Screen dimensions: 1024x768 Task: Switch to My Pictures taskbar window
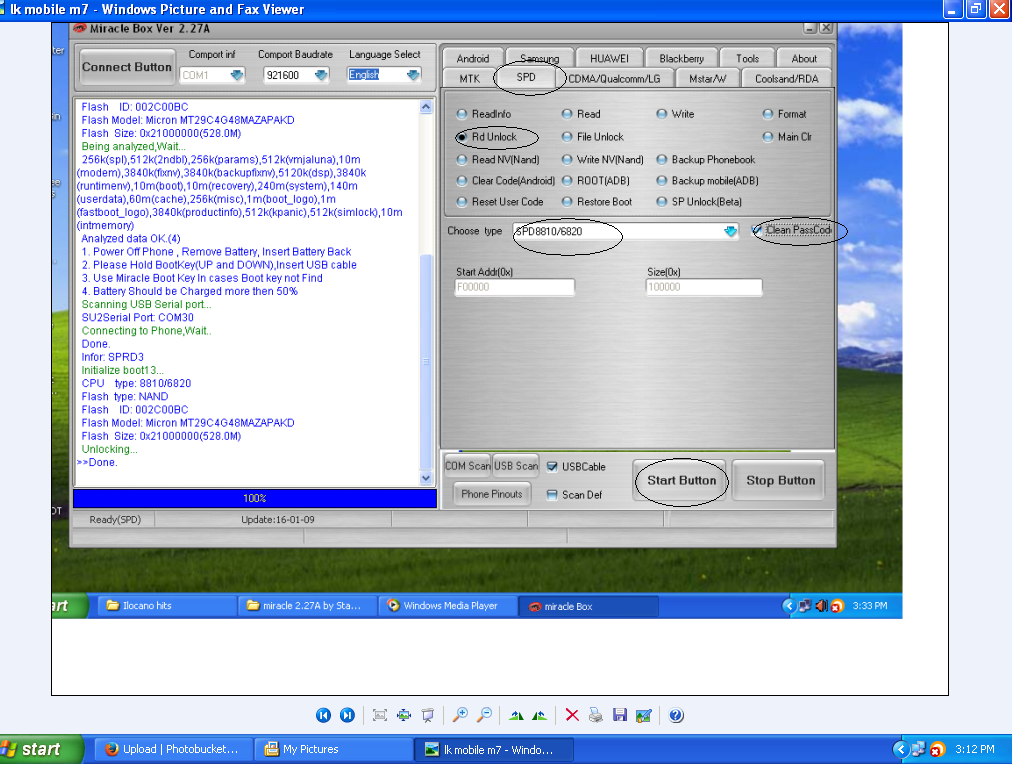[x=333, y=750]
